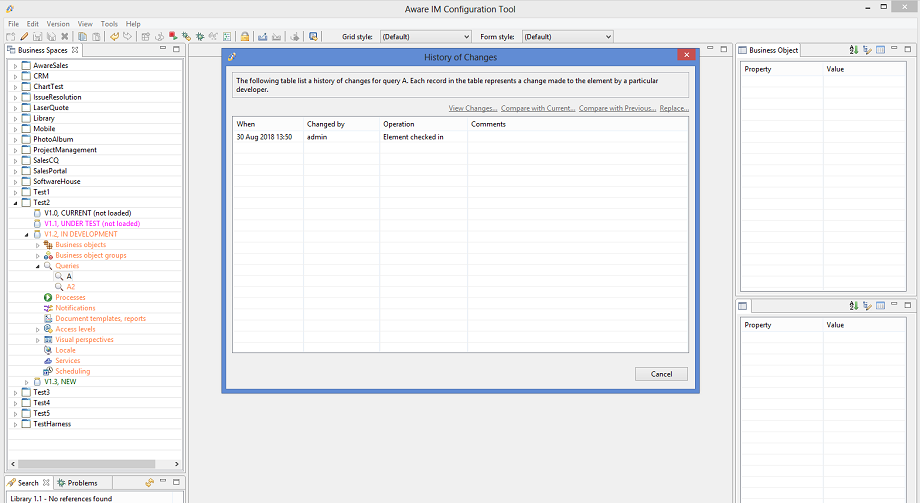The width and height of the screenshot is (920, 503).
Task: Click the Notifications icon in the tree
Action: point(48,308)
